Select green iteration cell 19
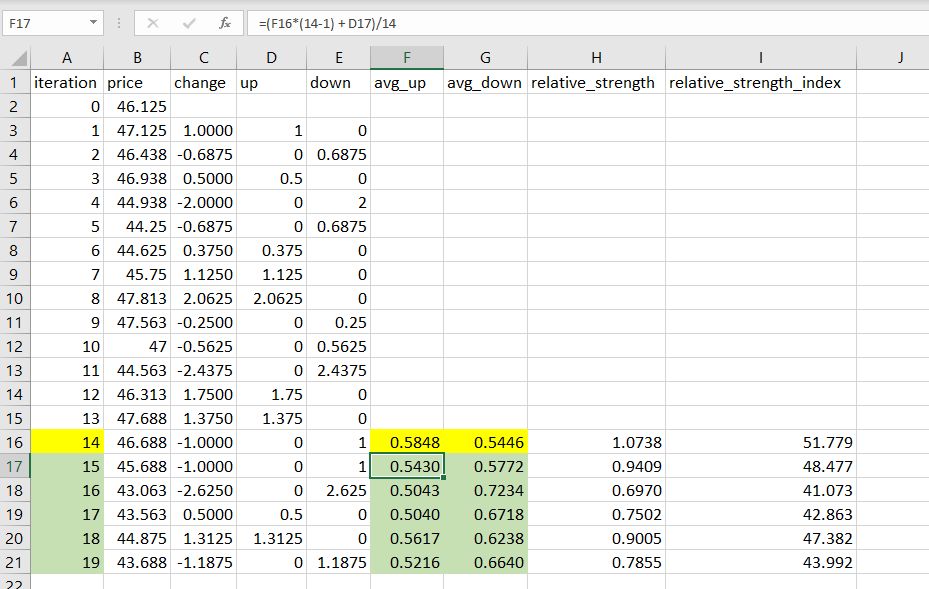The width and height of the screenshot is (929, 589). [67, 562]
